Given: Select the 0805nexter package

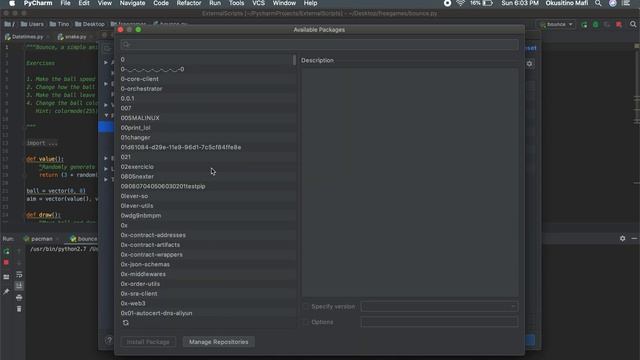Looking at the screenshot, I should coord(207,177).
